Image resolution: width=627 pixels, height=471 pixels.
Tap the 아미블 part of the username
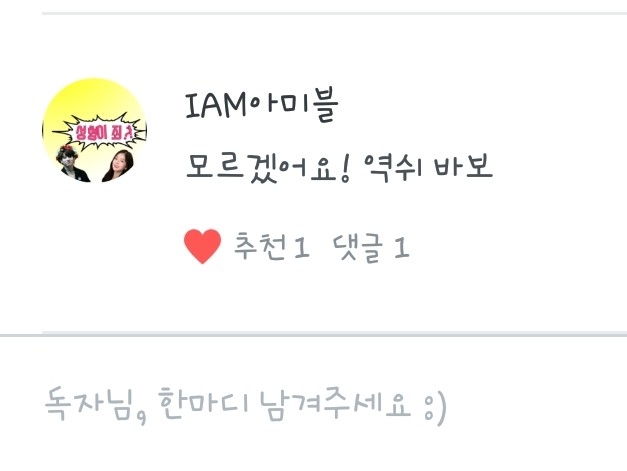(x=294, y=105)
